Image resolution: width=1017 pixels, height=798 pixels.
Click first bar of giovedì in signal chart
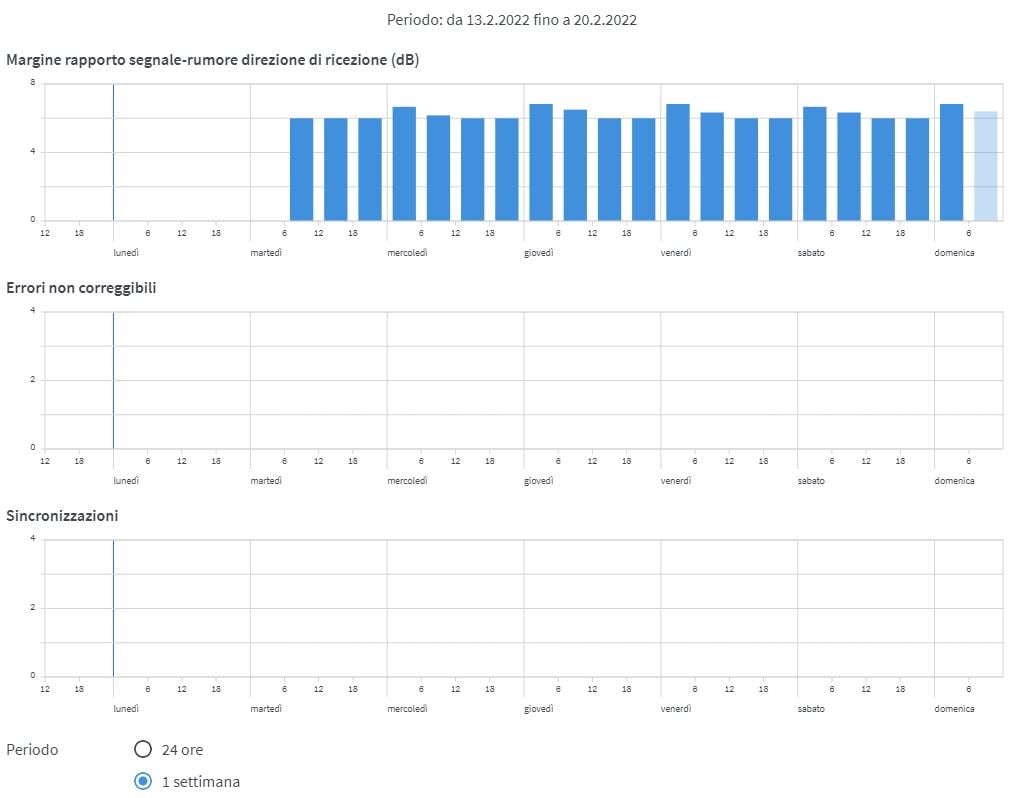tap(541, 162)
